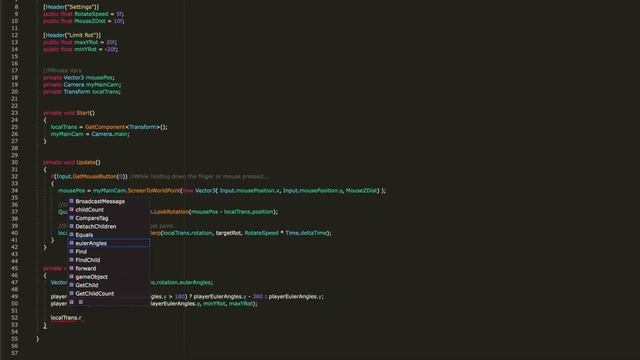Screen dimensions: 640x360
Task: Select GetChild from suggestion list
Action: click(109, 285)
